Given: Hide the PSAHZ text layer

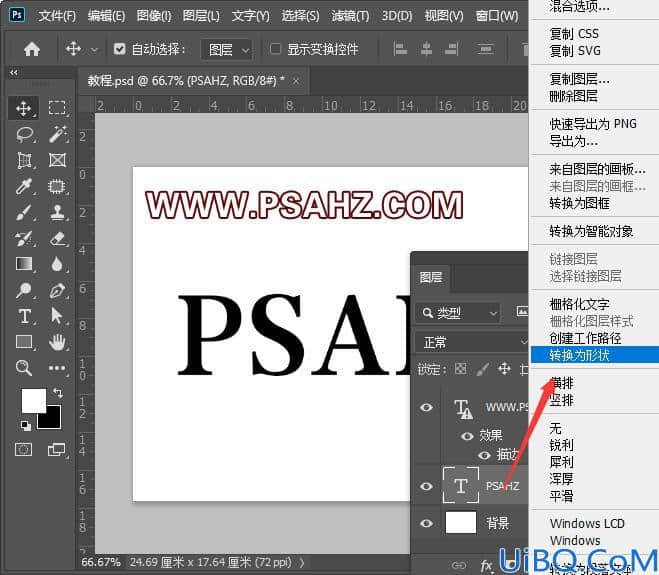Looking at the screenshot, I should point(426,486).
